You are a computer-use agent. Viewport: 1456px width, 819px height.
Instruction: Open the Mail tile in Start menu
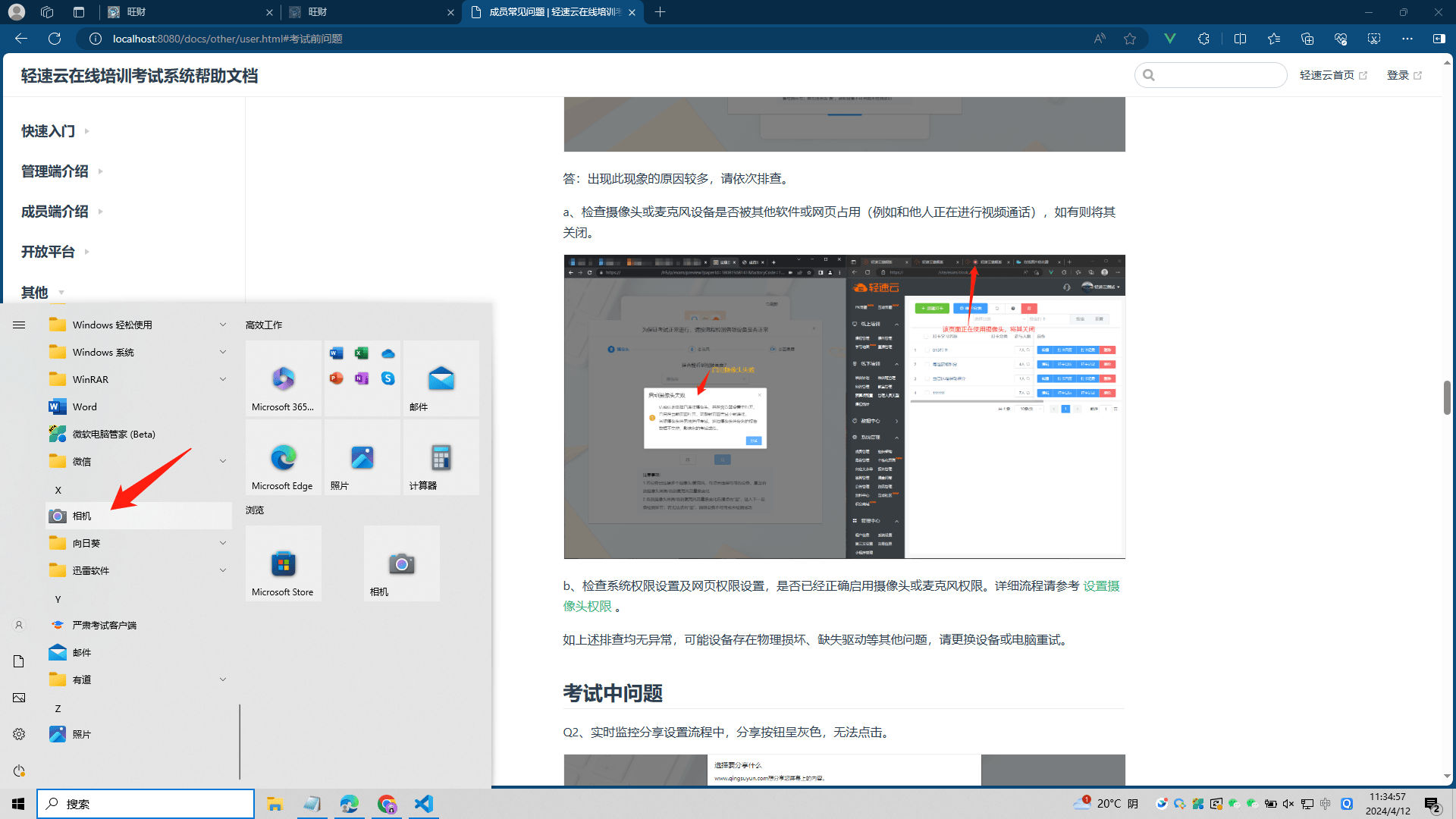[441, 378]
